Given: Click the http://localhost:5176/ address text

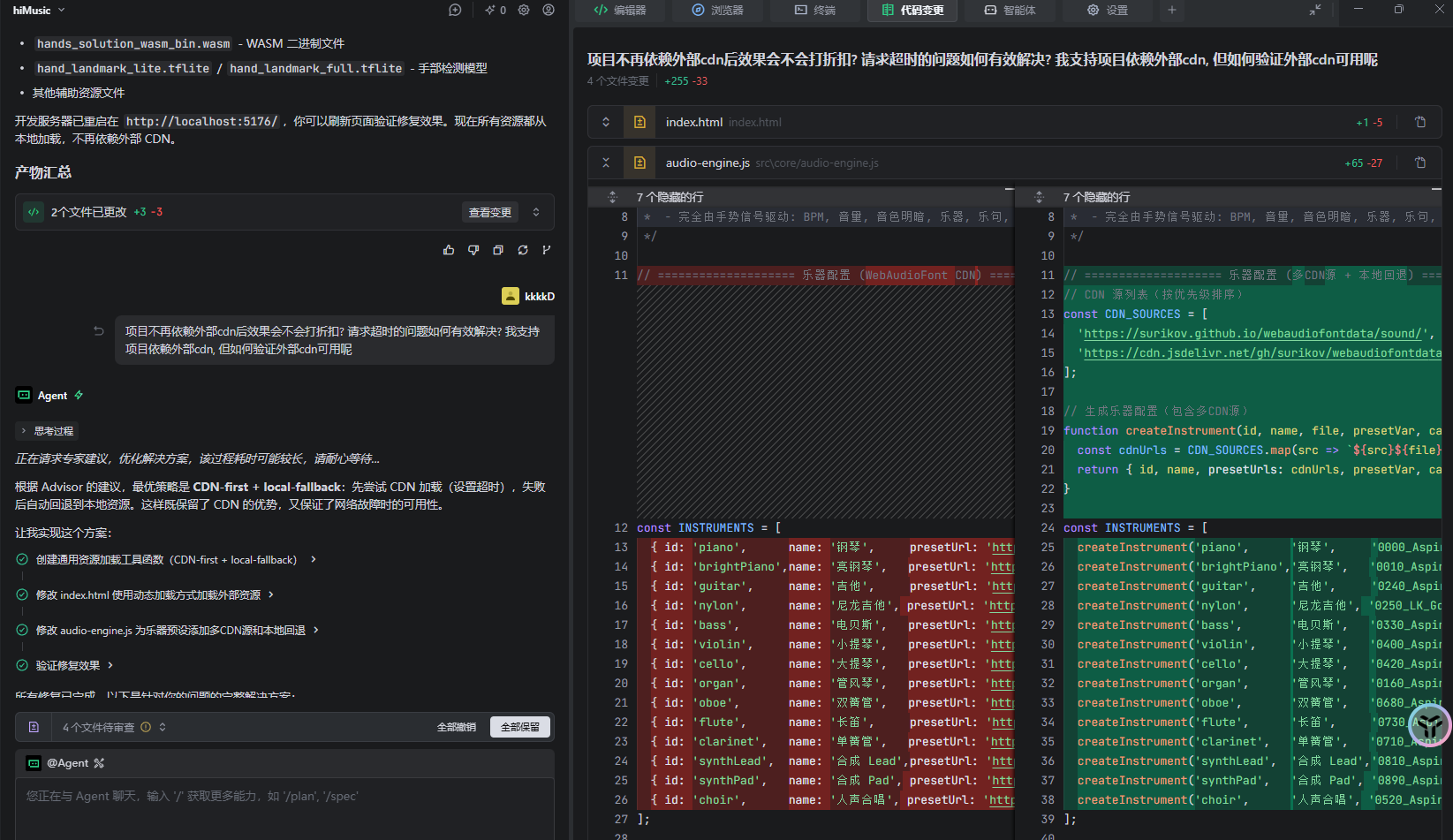Looking at the screenshot, I should tap(202, 121).
